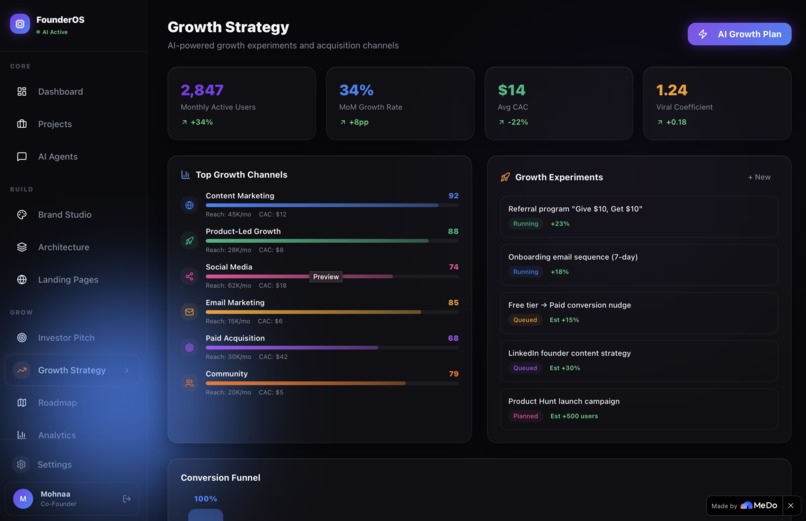Click the Landing Pages globe icon
This screenshot has height=521, width=806.
[22, 280]
